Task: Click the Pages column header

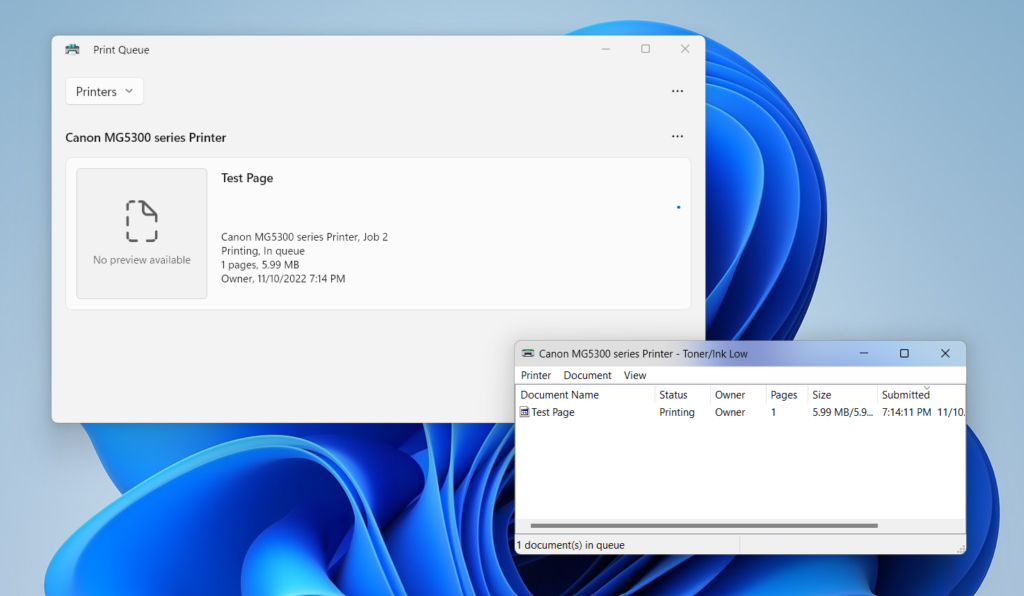Action: [784, 394]
